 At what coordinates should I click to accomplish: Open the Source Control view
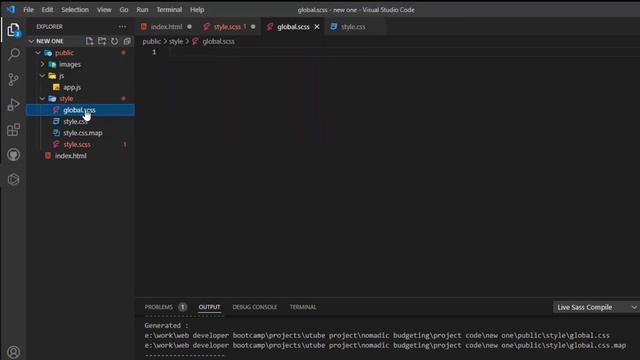pos(13,79)
